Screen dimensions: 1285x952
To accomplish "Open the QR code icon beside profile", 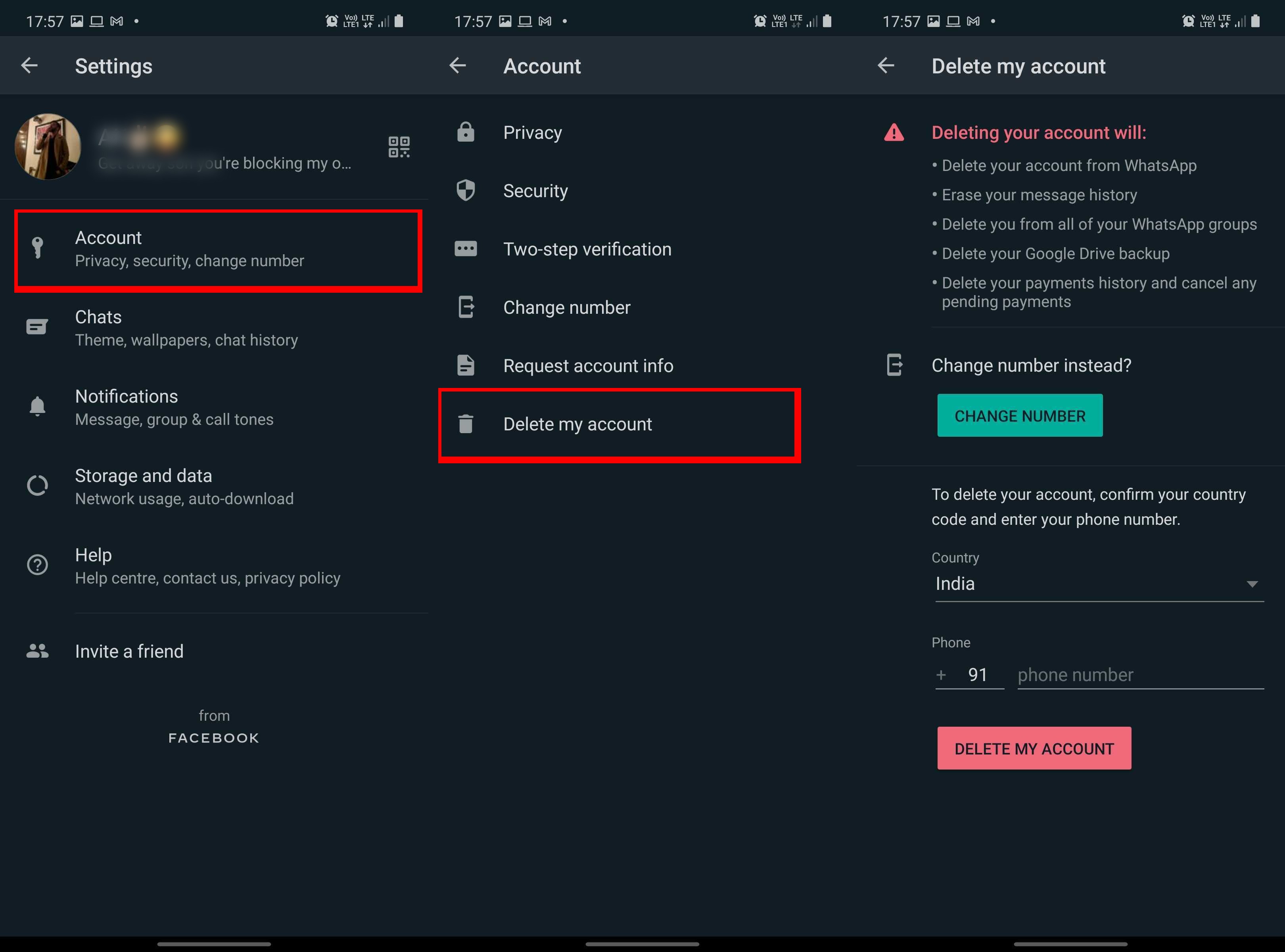I will [399, 147].
